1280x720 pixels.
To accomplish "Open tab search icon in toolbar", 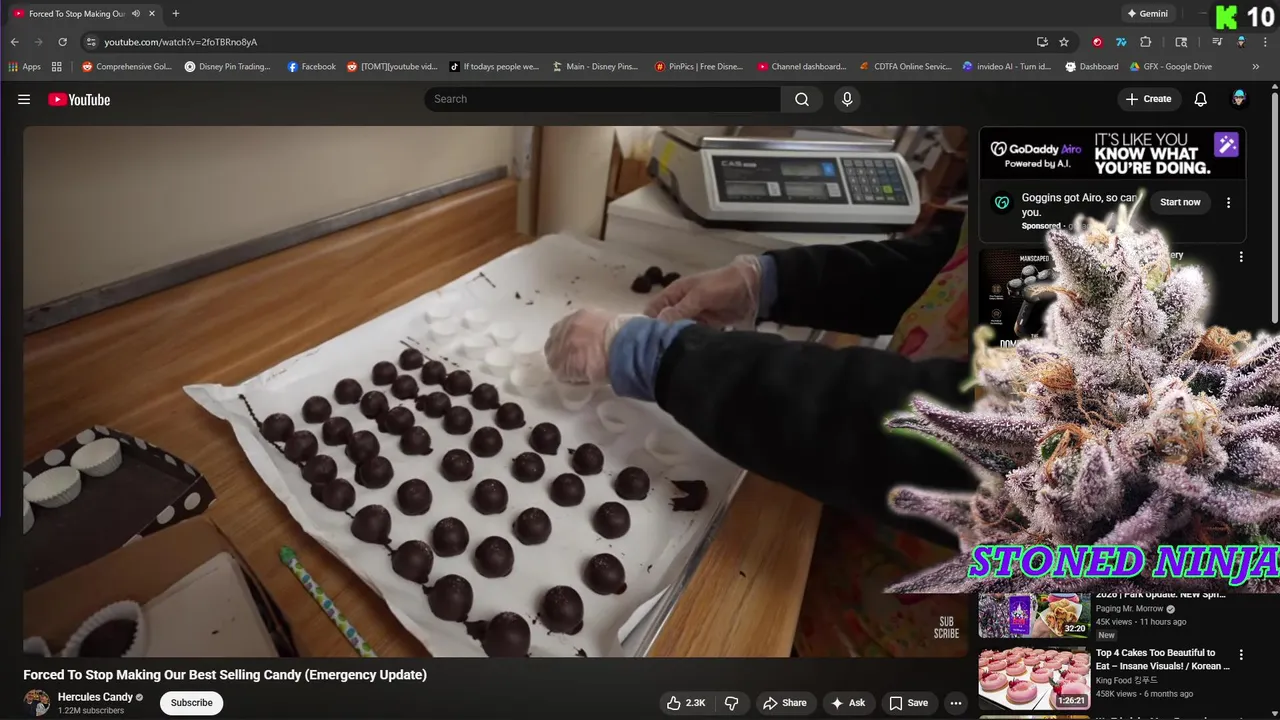I will pyautogui.click(x=1181, y=42).
